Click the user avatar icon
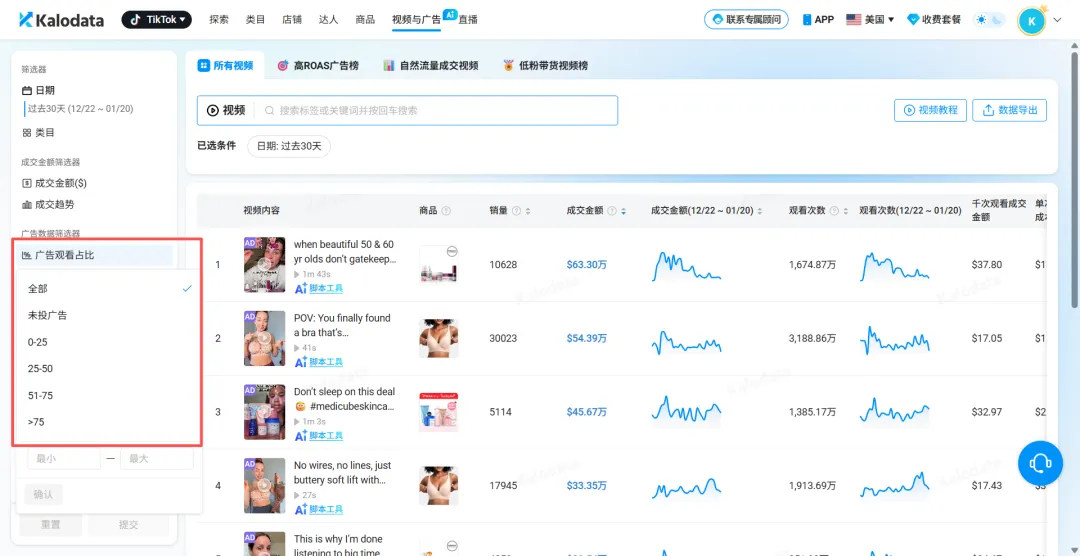This screenshot has height=556, width=1080. (1031, 20)
